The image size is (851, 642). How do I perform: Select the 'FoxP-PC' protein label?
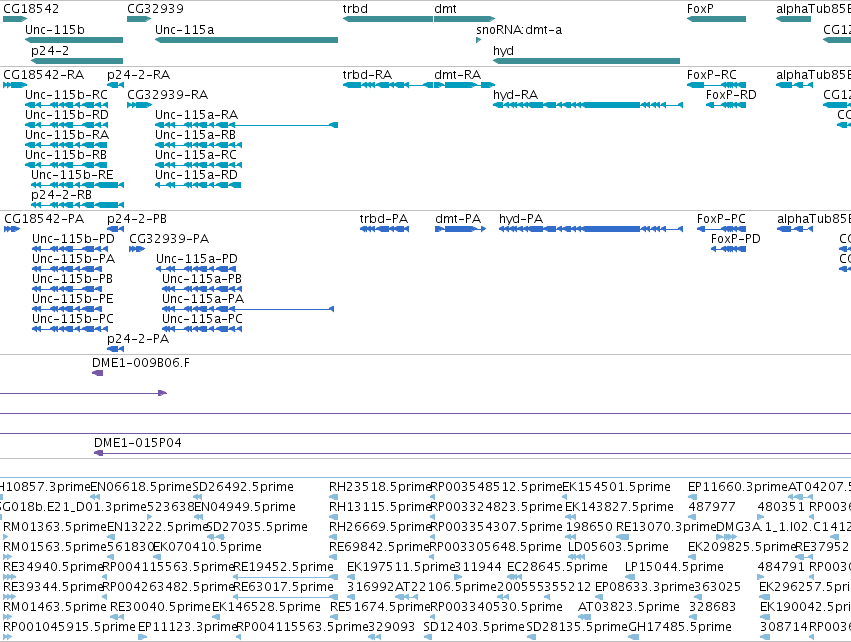pyautogui.click(x=721, y=219)
